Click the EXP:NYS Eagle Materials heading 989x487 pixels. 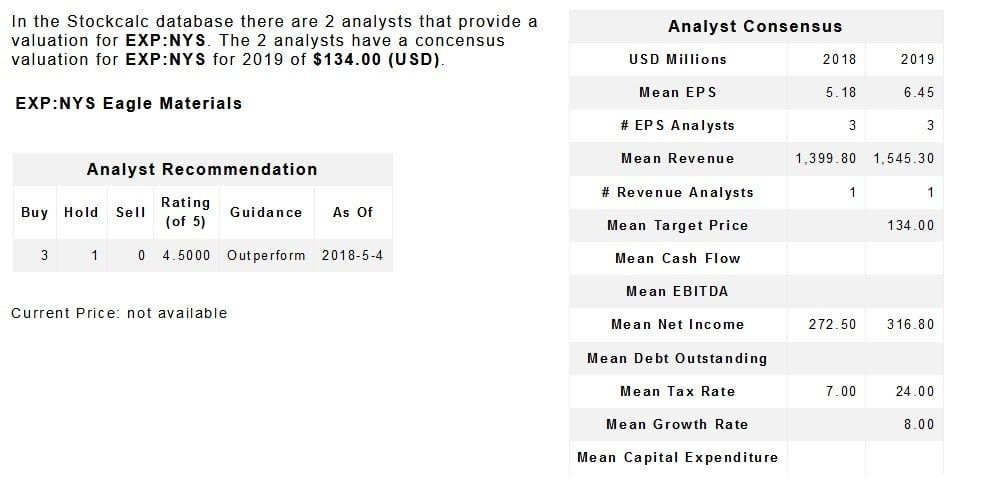coord(129,104)
